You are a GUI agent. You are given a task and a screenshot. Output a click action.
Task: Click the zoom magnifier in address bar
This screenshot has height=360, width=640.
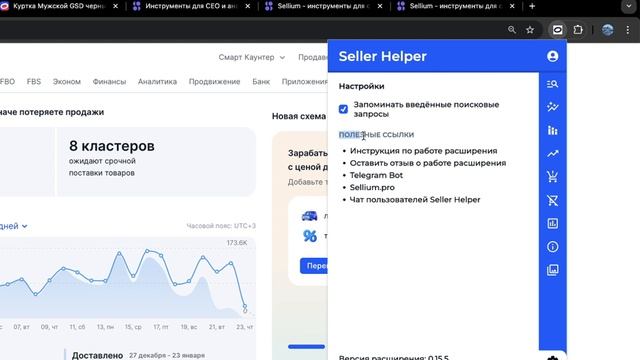tap(512, 30)
